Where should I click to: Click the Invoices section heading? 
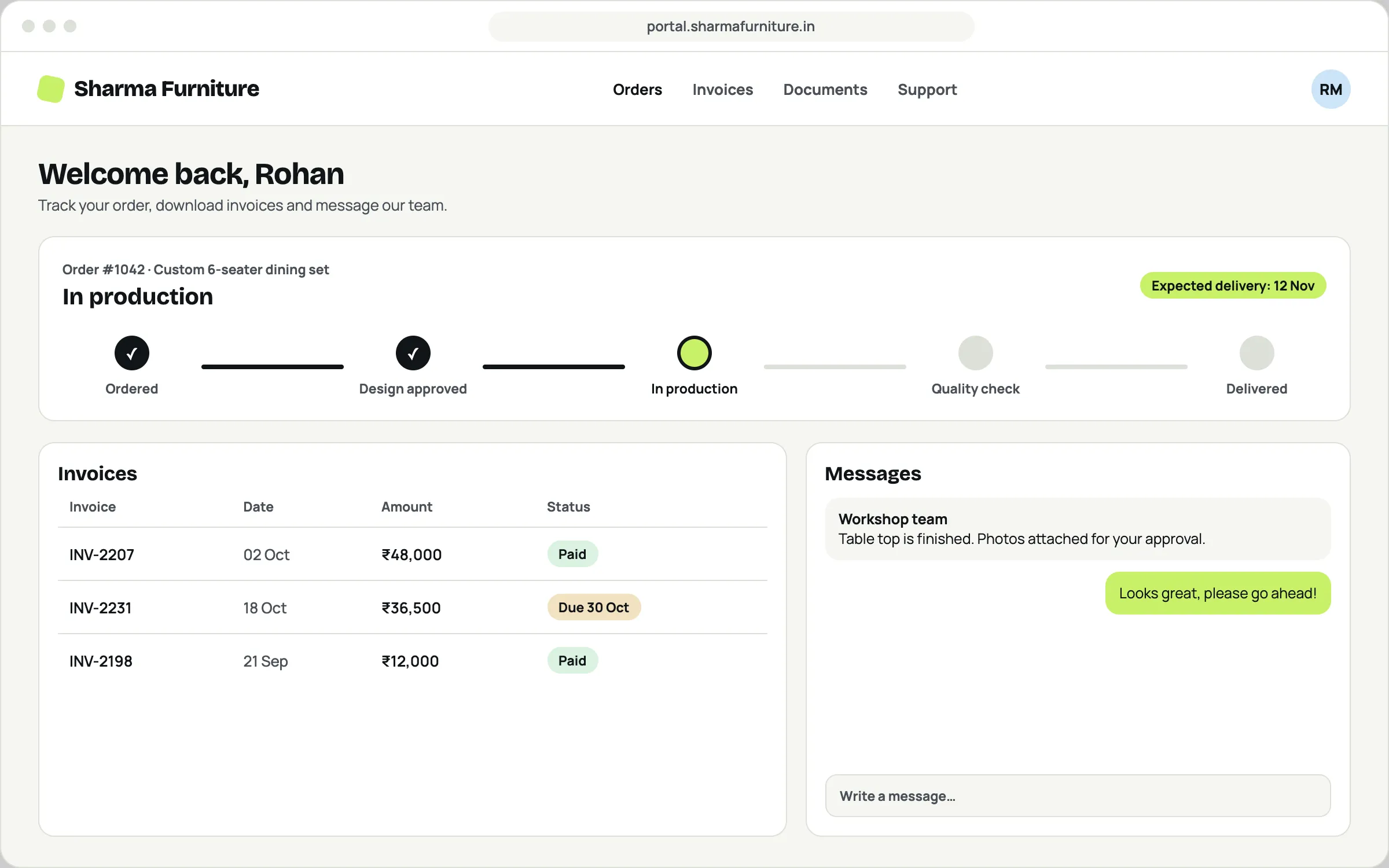pos(97,473)
